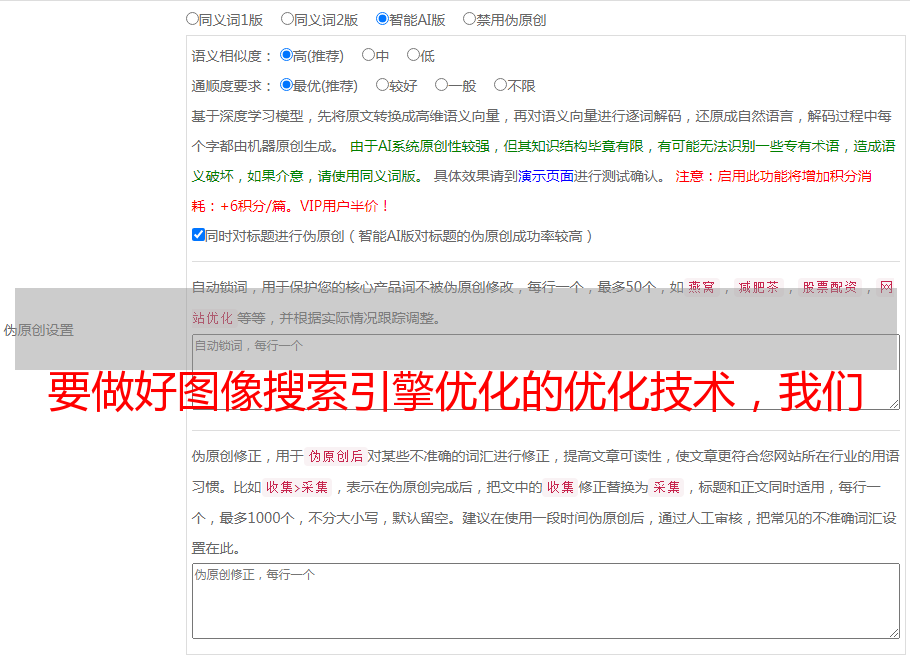Click the 通顺度要求 label
The height and width of the screenshot is (658, 911).
[x=232, y=87]
